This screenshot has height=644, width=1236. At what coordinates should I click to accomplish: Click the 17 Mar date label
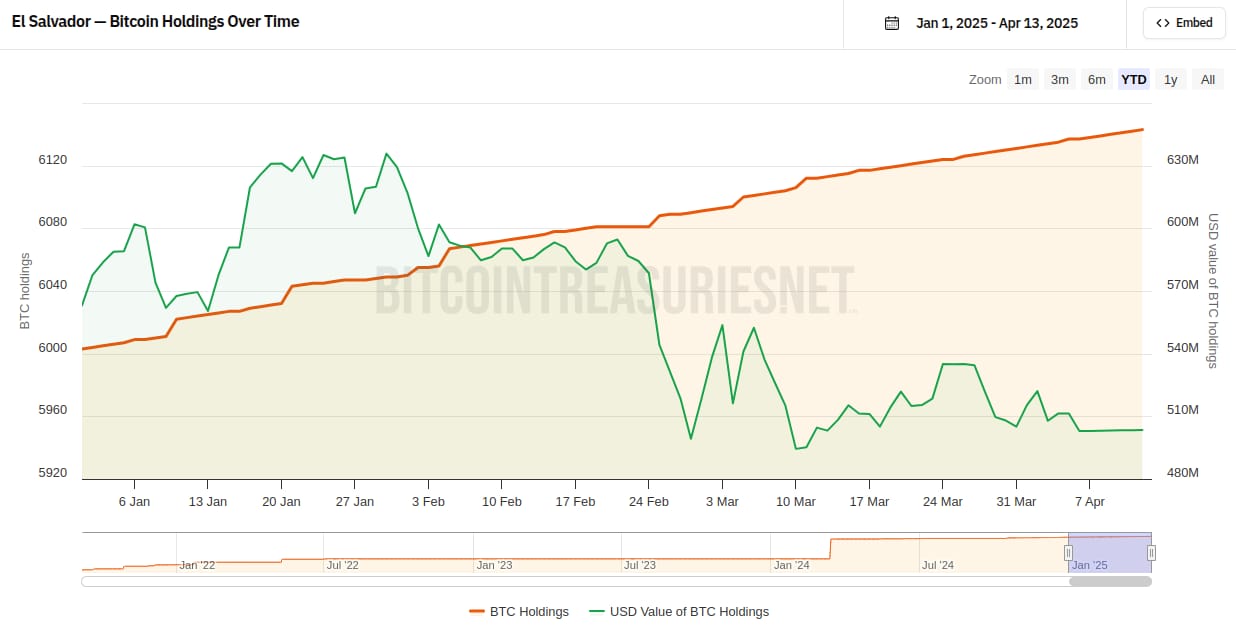pos(869,501)
